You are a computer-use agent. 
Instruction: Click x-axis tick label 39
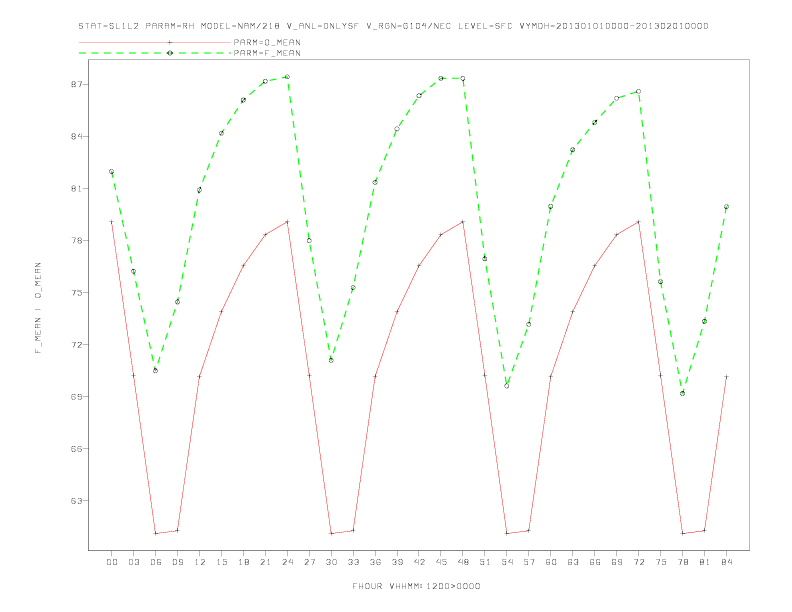(x=397, y=562)
